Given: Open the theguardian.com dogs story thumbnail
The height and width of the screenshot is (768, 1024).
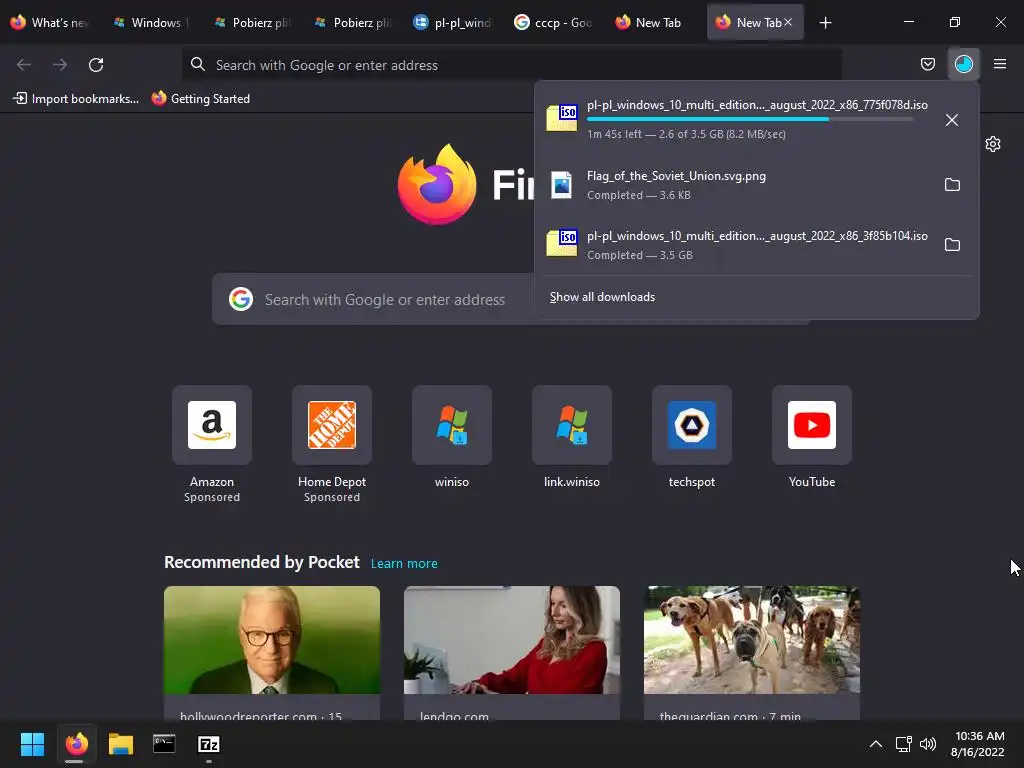Looking at the screenshot, I should [x=752, y=640].
